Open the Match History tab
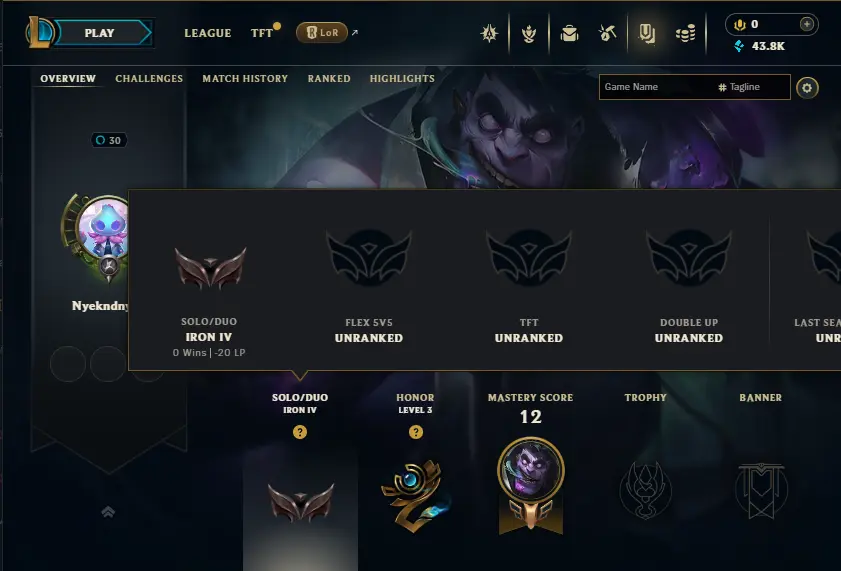 pos(245,78)
